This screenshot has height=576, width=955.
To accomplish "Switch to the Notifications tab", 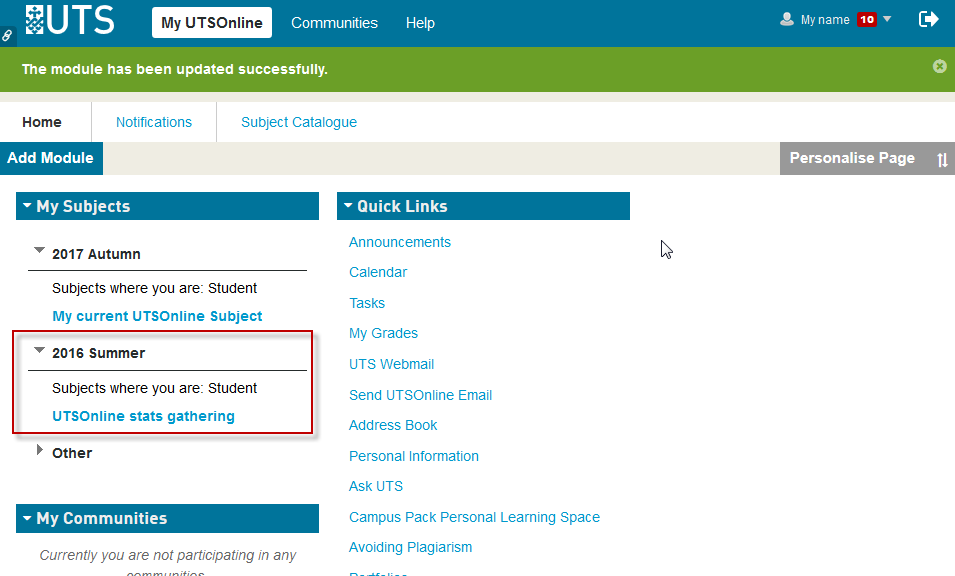I will (x=154, y=122).
